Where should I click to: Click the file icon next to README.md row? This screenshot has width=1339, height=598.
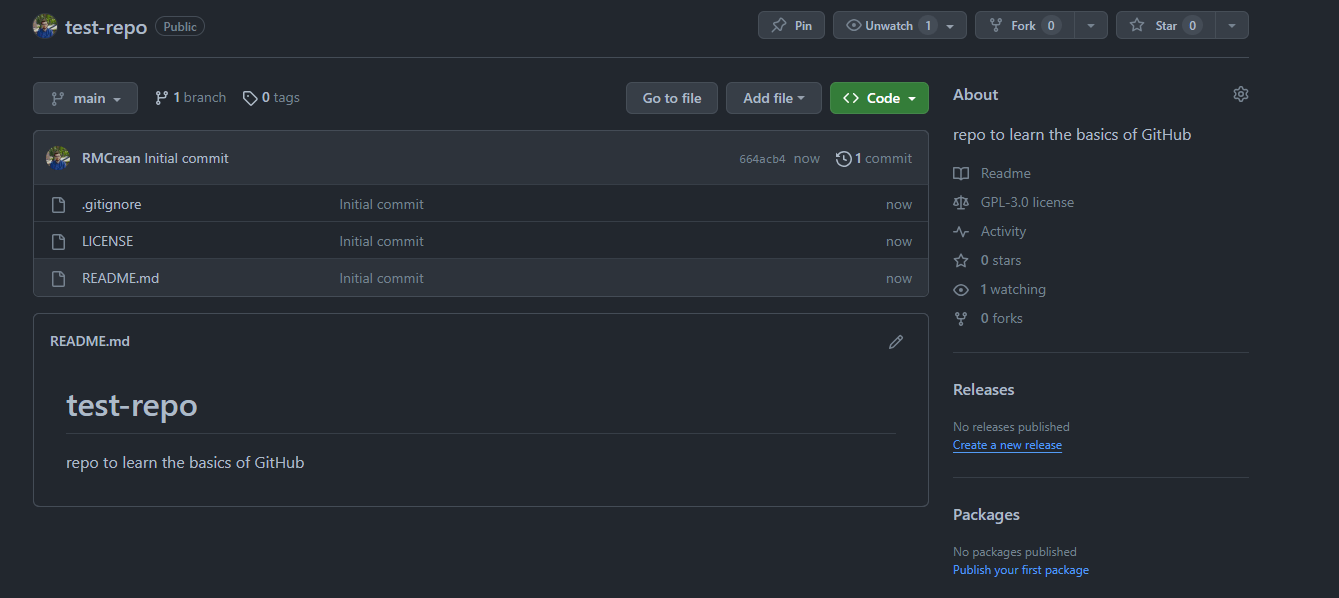pos(58,278)
